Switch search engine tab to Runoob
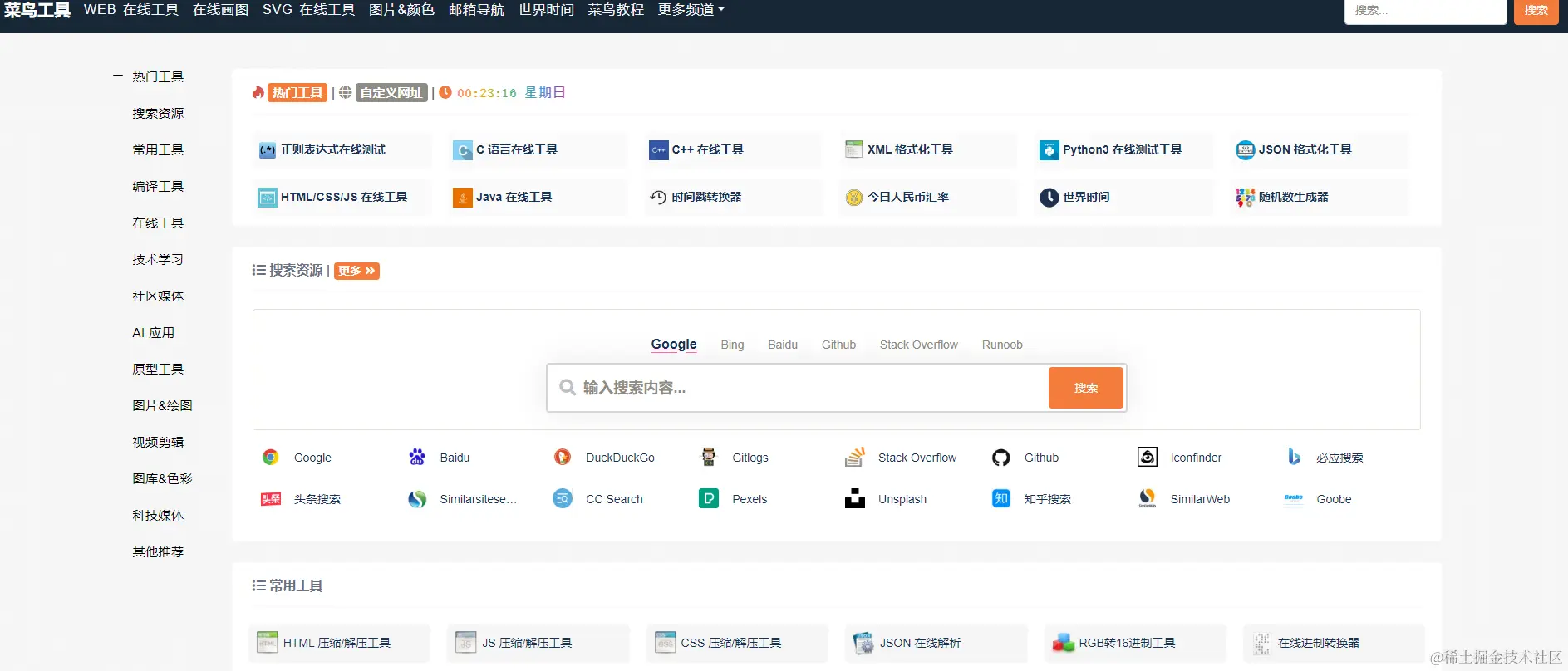This screenshot has width=1568, height=671. (x=1002, y=345)
